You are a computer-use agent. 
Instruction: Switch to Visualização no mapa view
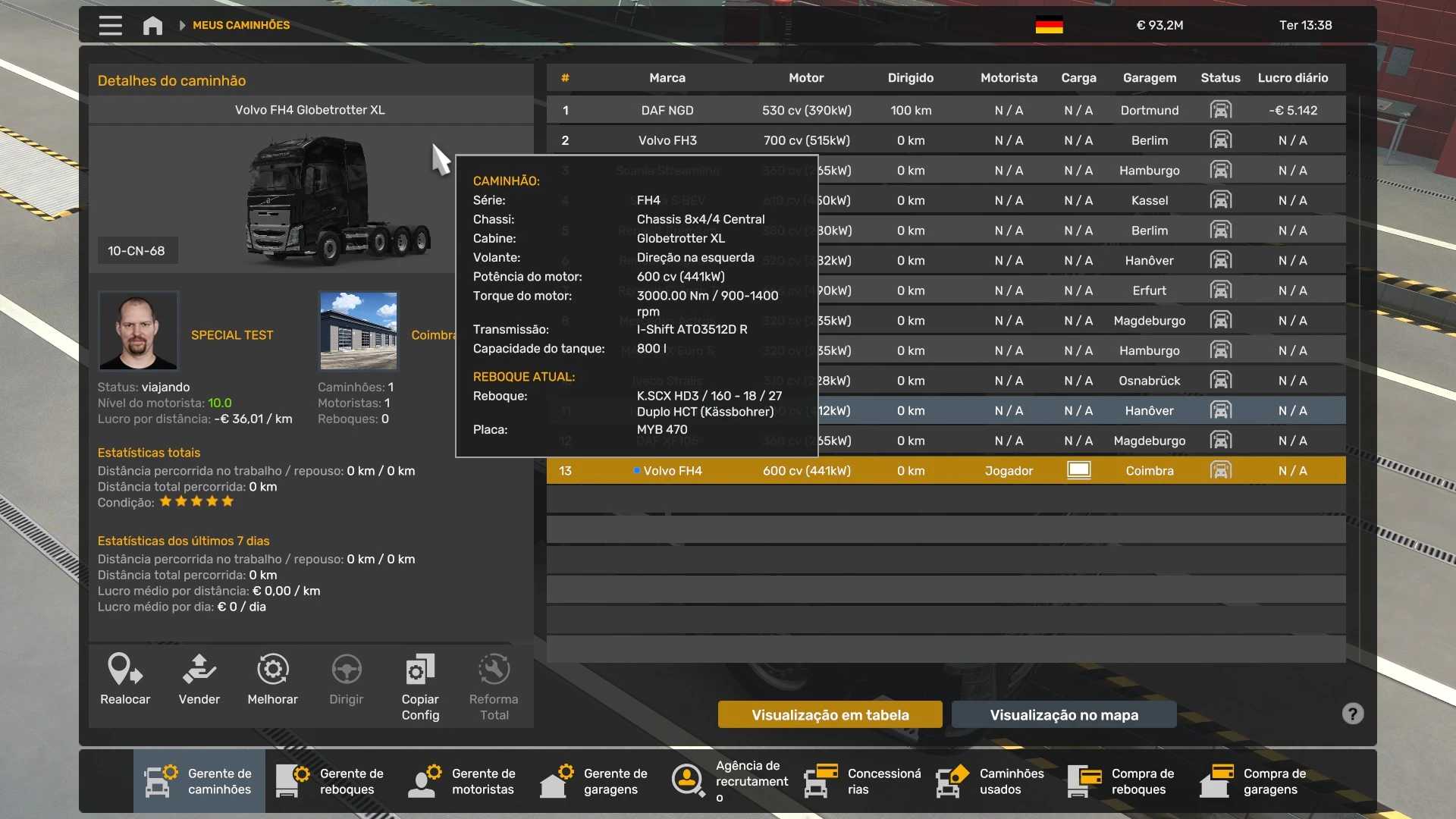[x=1063, y=714]
